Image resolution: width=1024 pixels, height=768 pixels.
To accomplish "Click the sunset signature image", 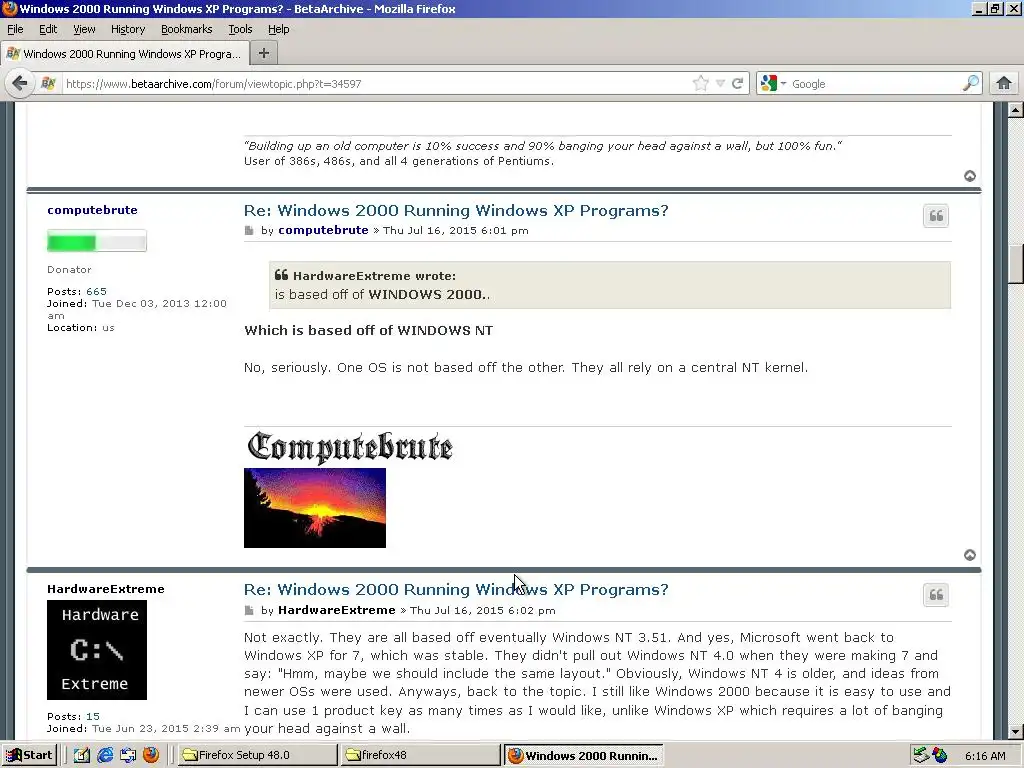I will click(x=315, y=508).
